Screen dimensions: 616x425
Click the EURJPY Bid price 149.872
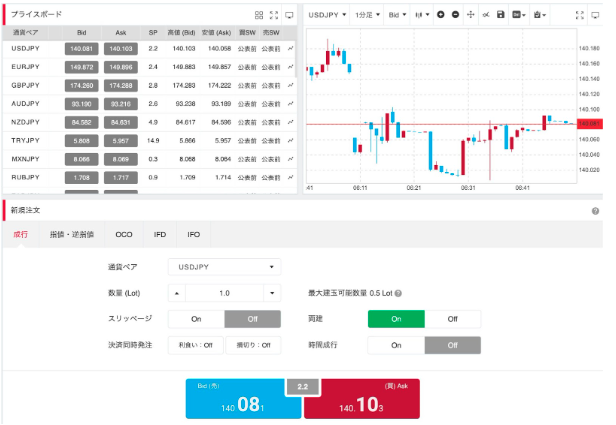(80, 67)
